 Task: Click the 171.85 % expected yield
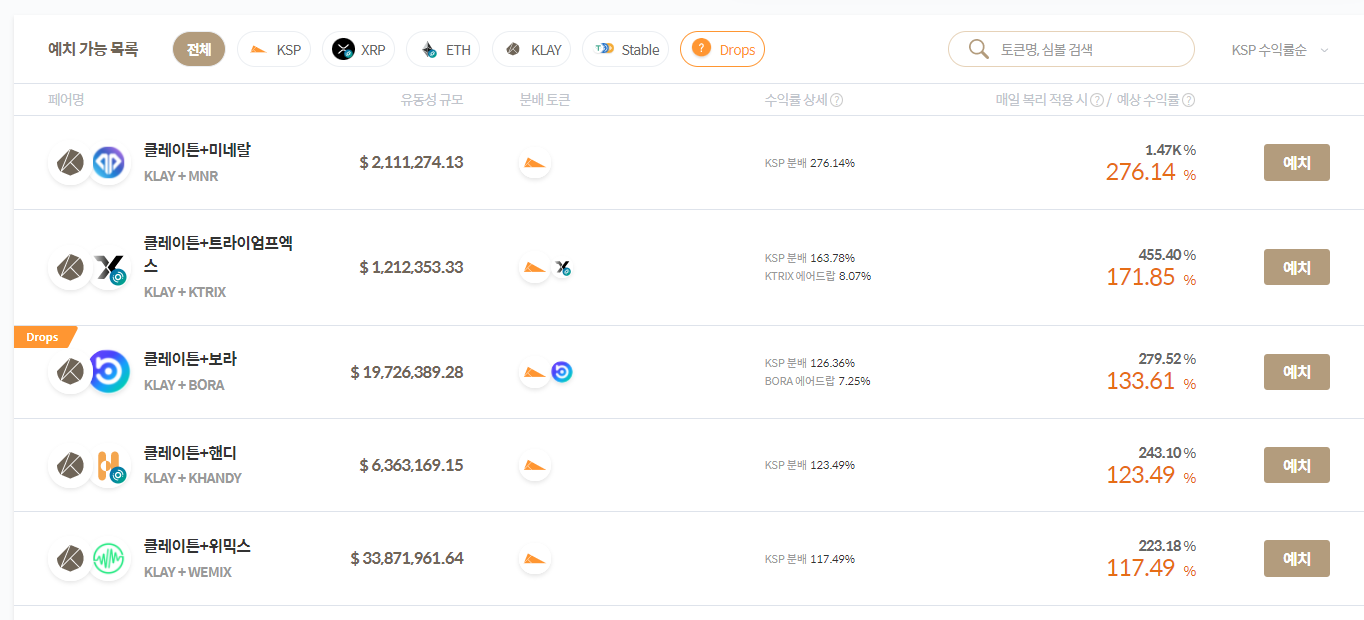click(1151, 277)
